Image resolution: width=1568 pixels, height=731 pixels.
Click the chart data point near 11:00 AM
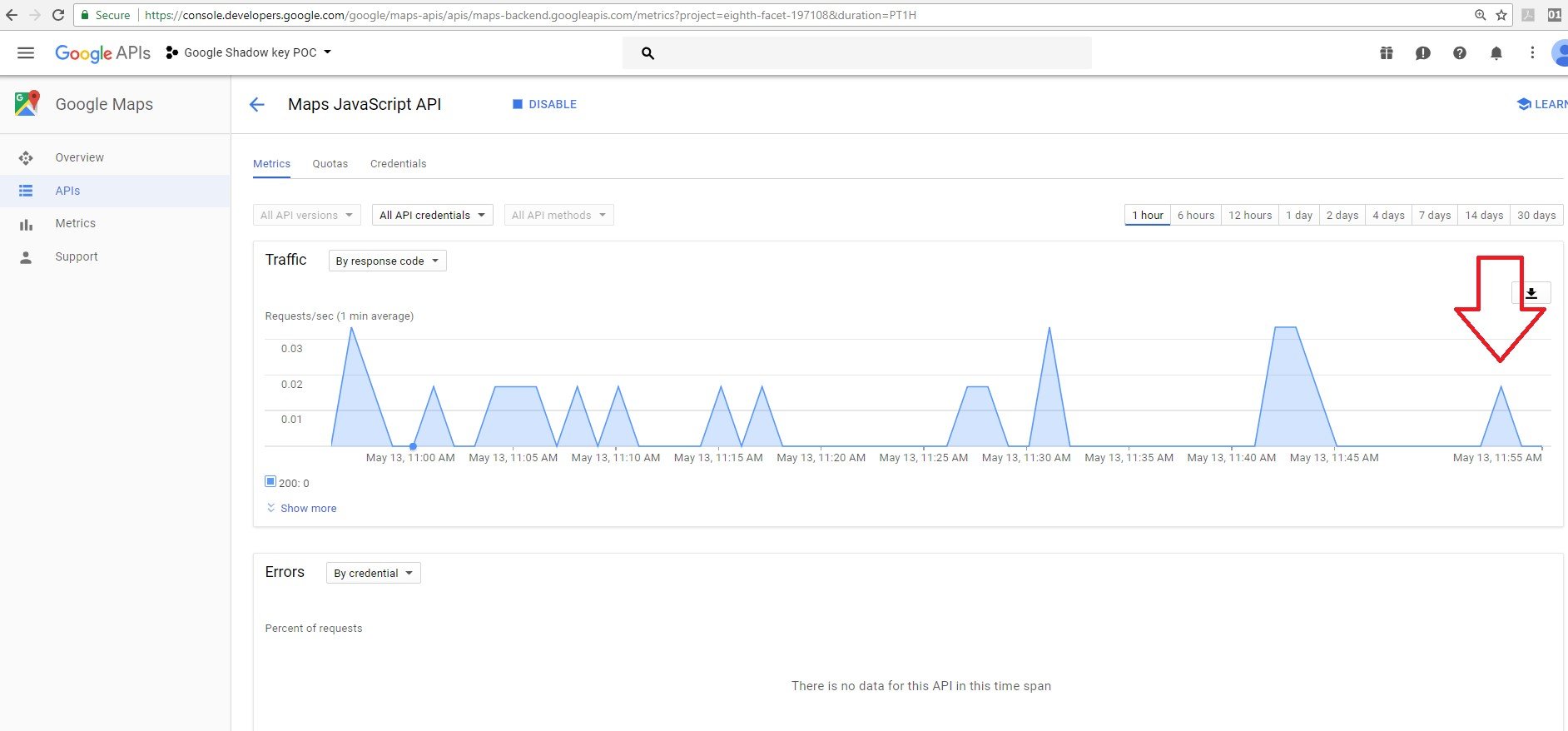click(x=413, y=446)
